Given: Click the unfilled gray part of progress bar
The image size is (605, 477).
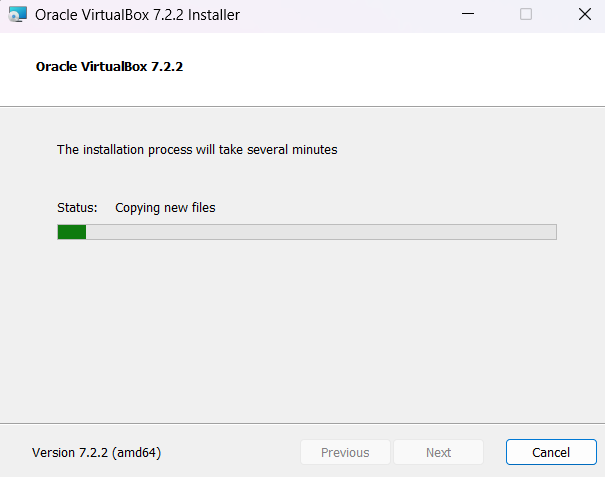Looking at the screenshot, I should click(320, 232).
